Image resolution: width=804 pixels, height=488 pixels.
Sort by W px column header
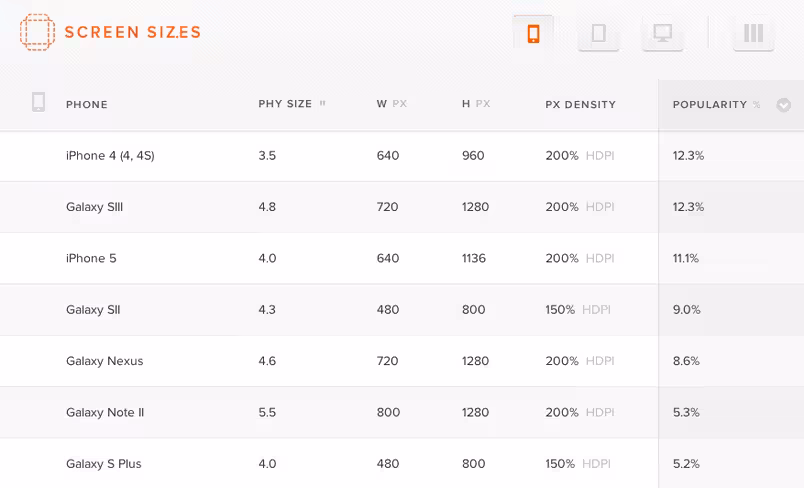392,104
